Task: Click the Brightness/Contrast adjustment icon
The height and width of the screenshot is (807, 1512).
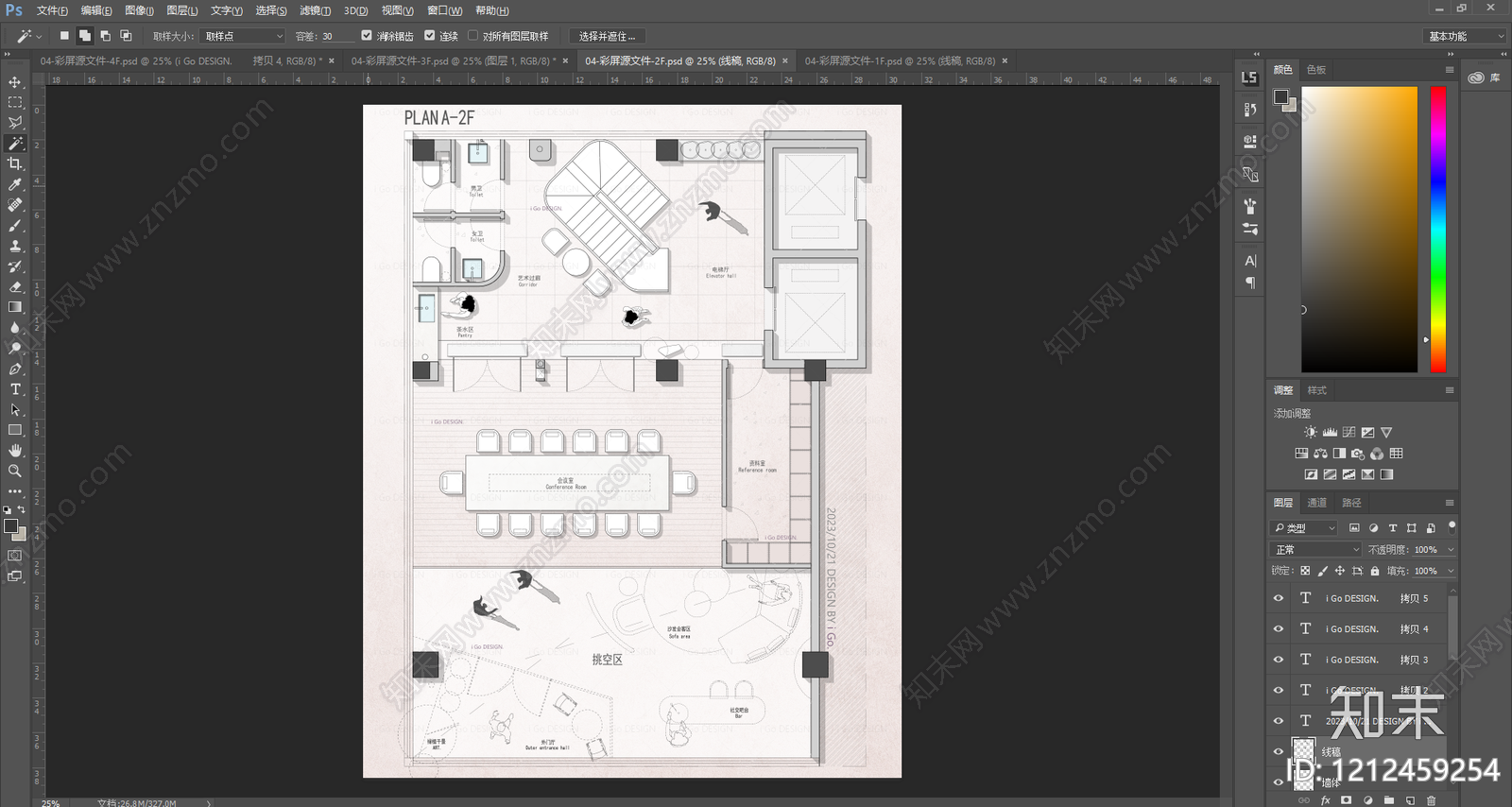Action: point(1311,432)
